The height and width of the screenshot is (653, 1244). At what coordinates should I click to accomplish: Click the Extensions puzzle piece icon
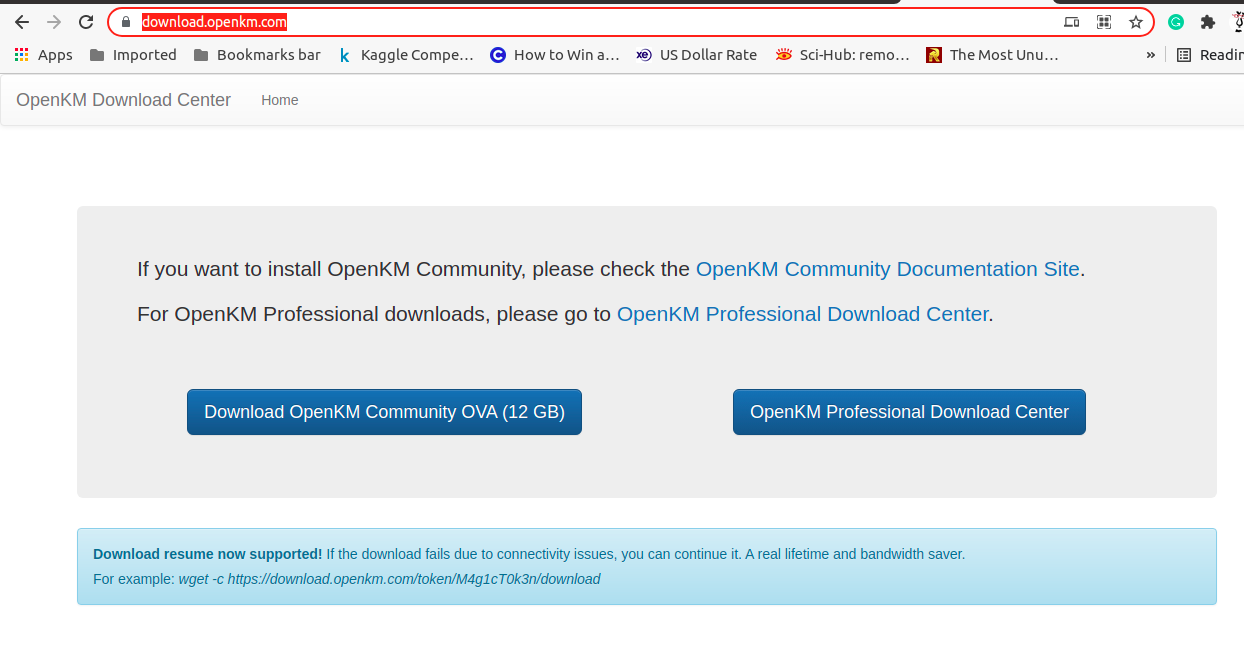click(1207, 21)
